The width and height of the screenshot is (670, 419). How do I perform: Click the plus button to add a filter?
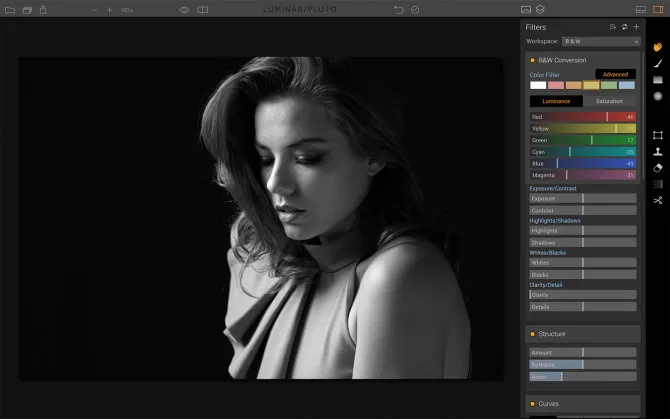tap(636, 27)
